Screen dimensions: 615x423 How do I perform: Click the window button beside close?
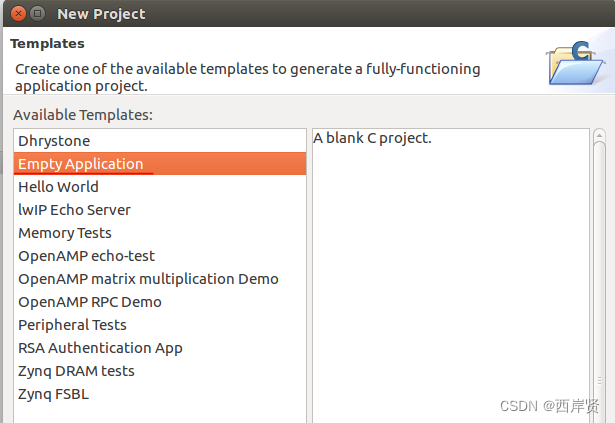click(37, 14)
